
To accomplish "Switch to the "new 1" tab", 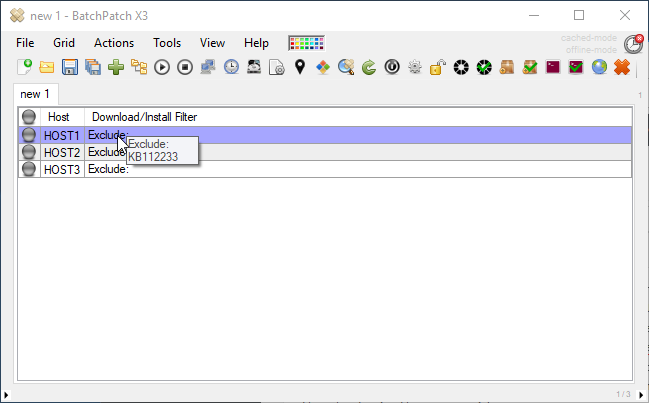I will point(36,93).
